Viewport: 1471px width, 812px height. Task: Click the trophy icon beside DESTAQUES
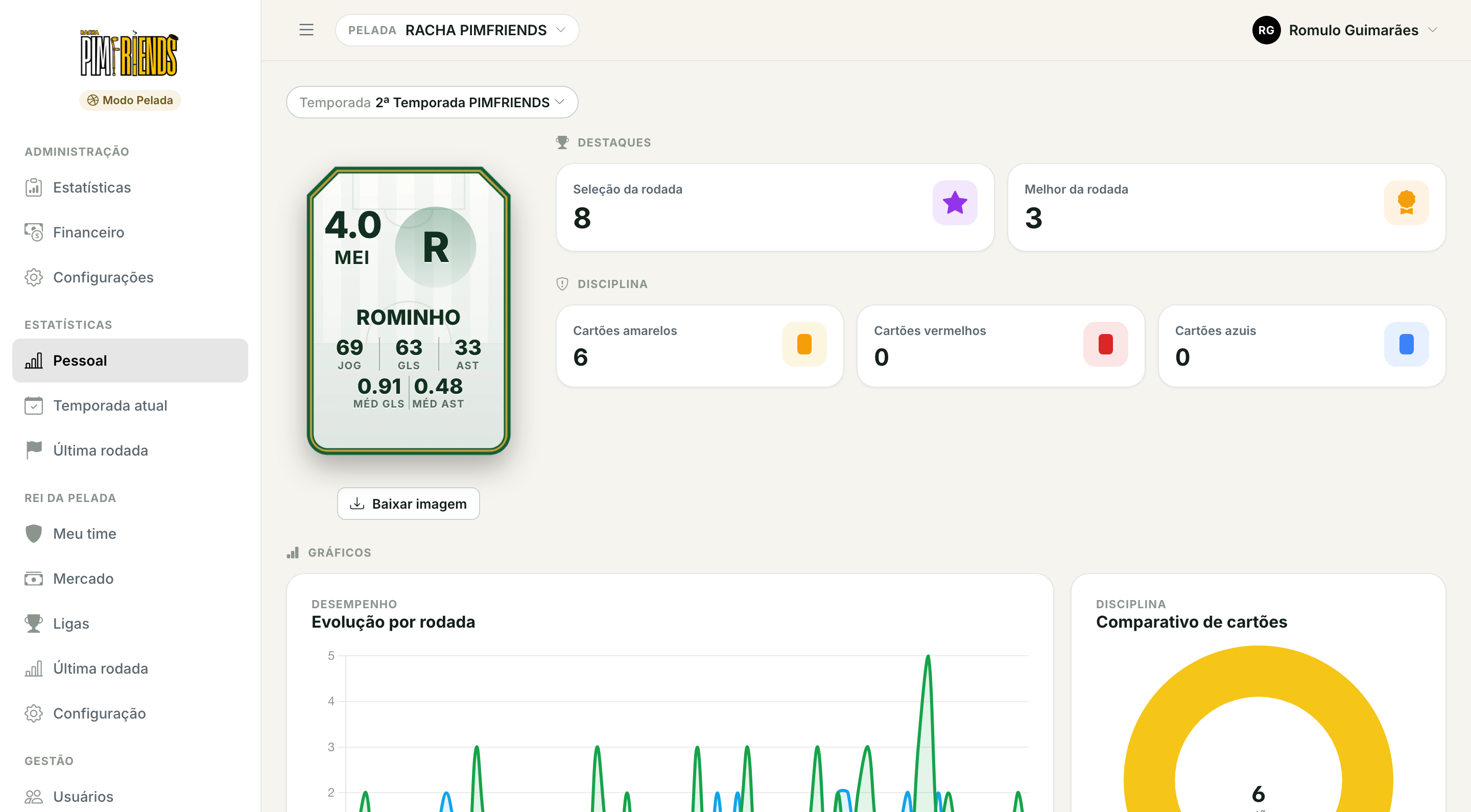coord(562,142)
